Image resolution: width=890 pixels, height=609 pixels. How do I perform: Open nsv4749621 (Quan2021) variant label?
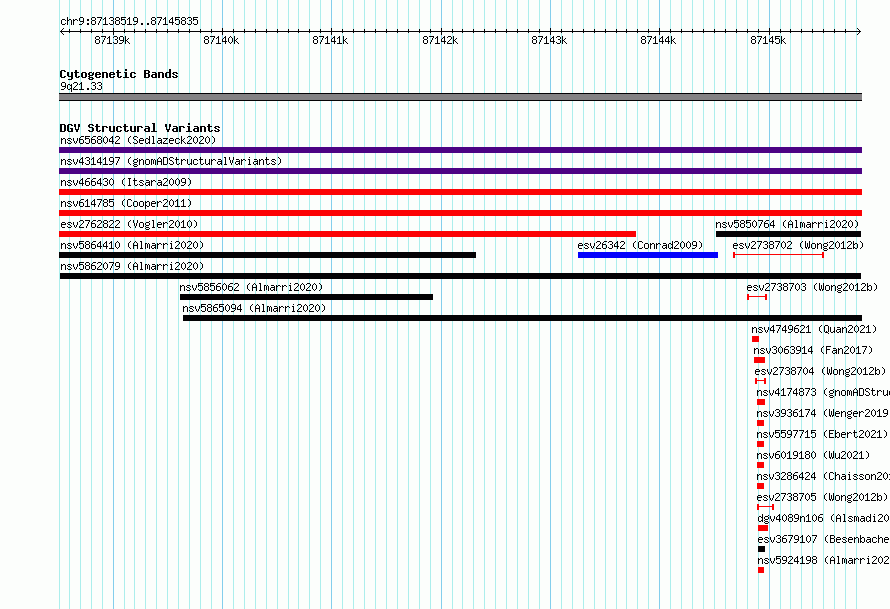tap(814, 329)
